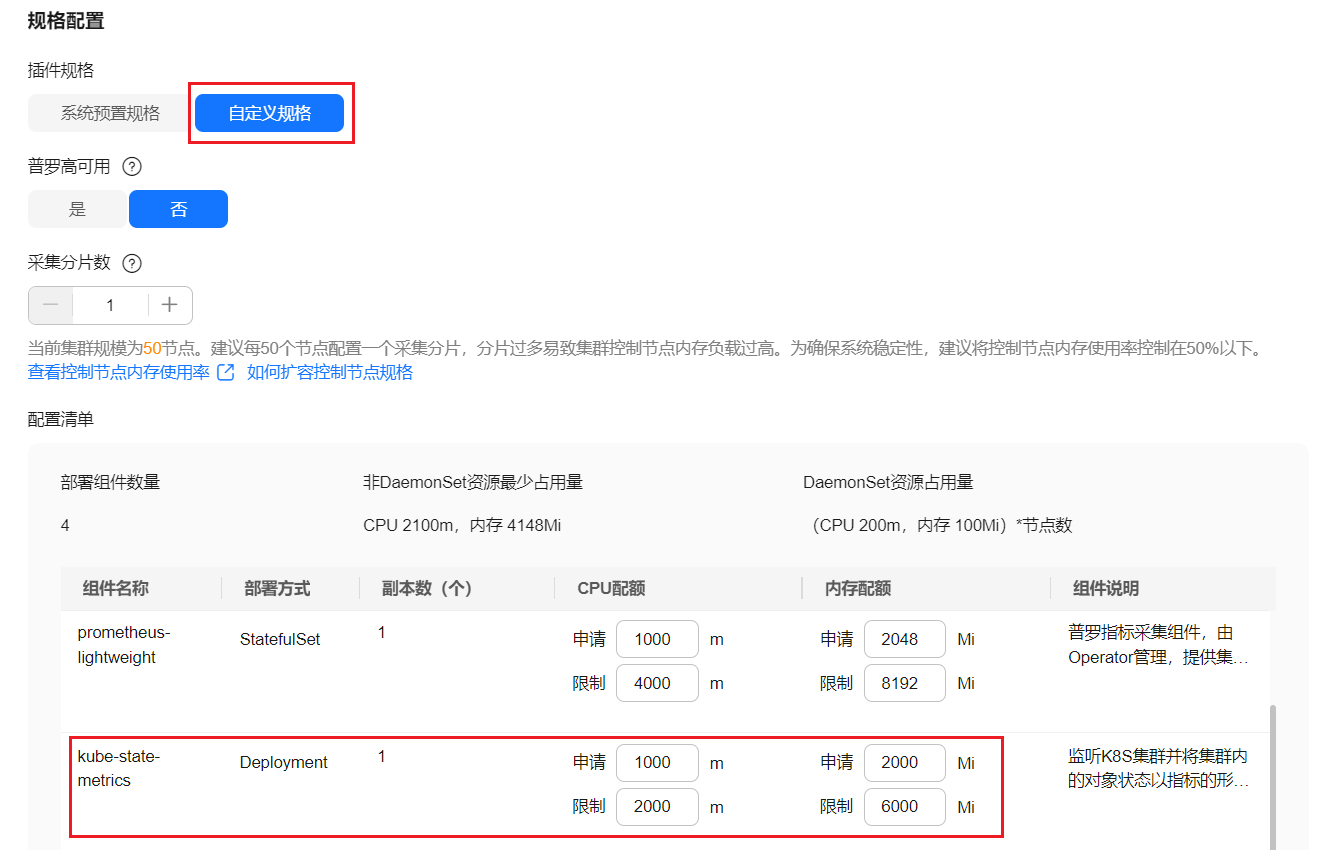Click the 非DaemonSet资源最少占用量 label

click(x=473, y=482)
